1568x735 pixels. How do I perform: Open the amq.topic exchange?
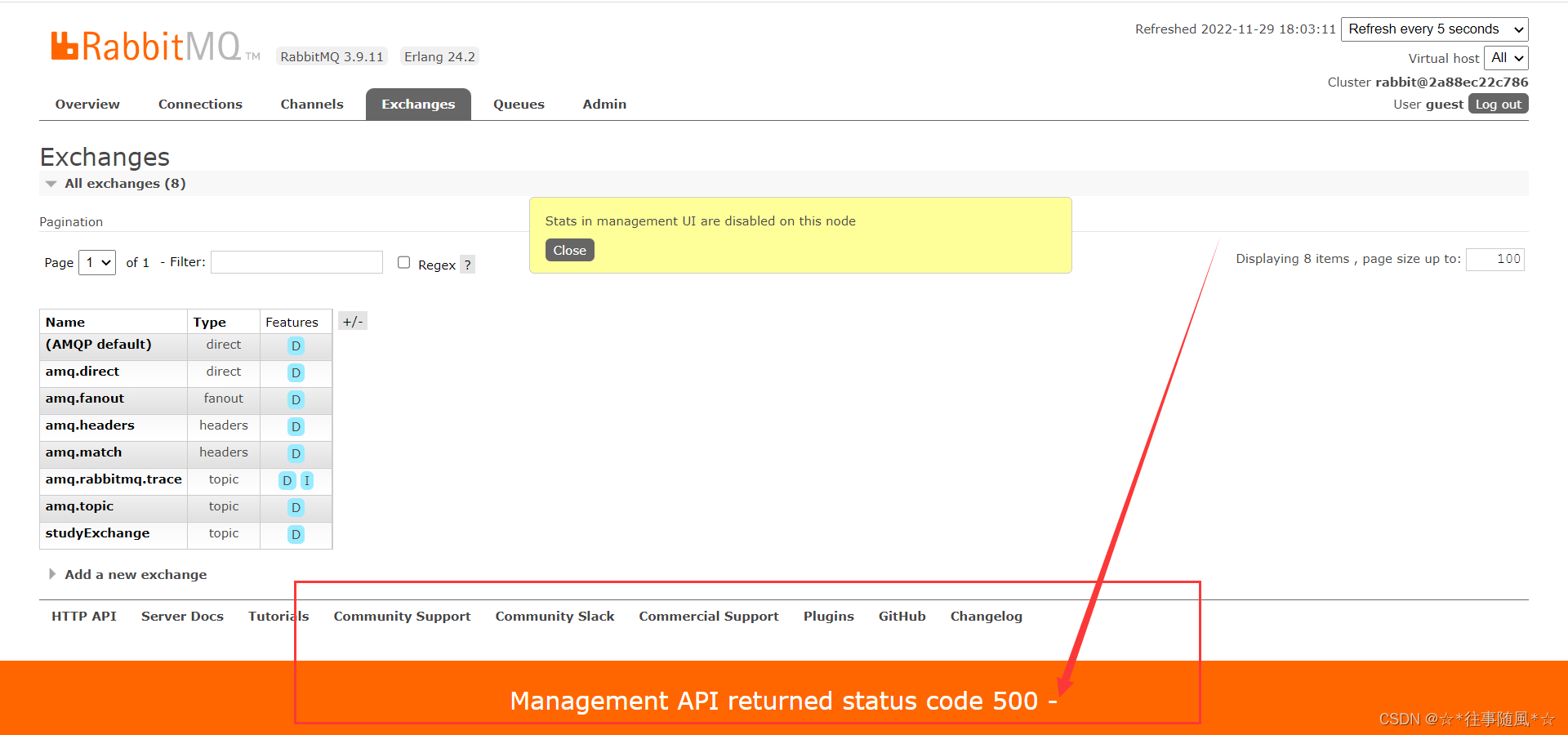[x=79, y=506]
